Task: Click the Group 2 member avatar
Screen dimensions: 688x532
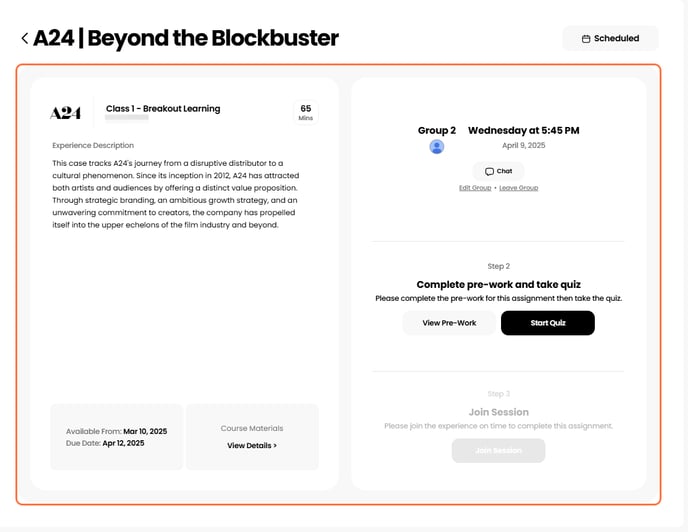Action: (x=437, y=147)
